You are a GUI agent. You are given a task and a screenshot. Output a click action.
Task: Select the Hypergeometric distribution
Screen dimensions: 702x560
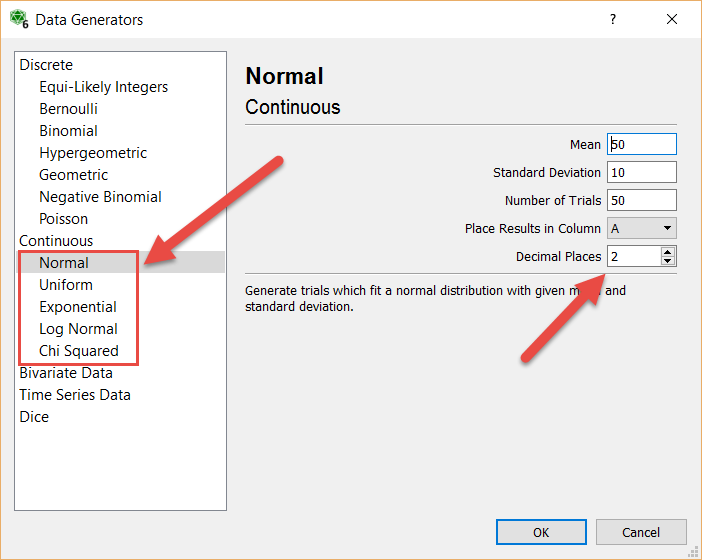[93, 153]
